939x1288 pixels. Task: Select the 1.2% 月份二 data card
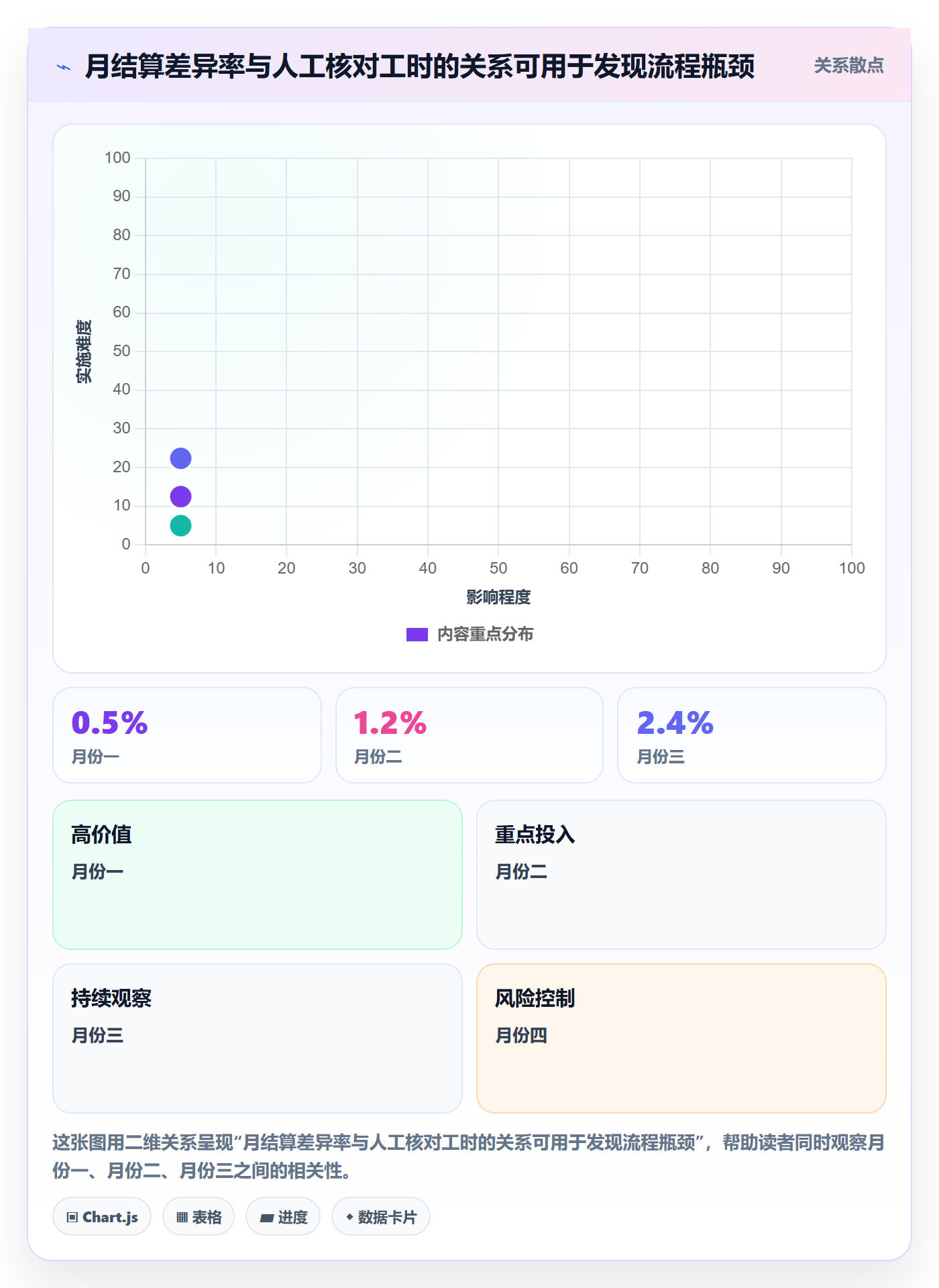[469, 735]
